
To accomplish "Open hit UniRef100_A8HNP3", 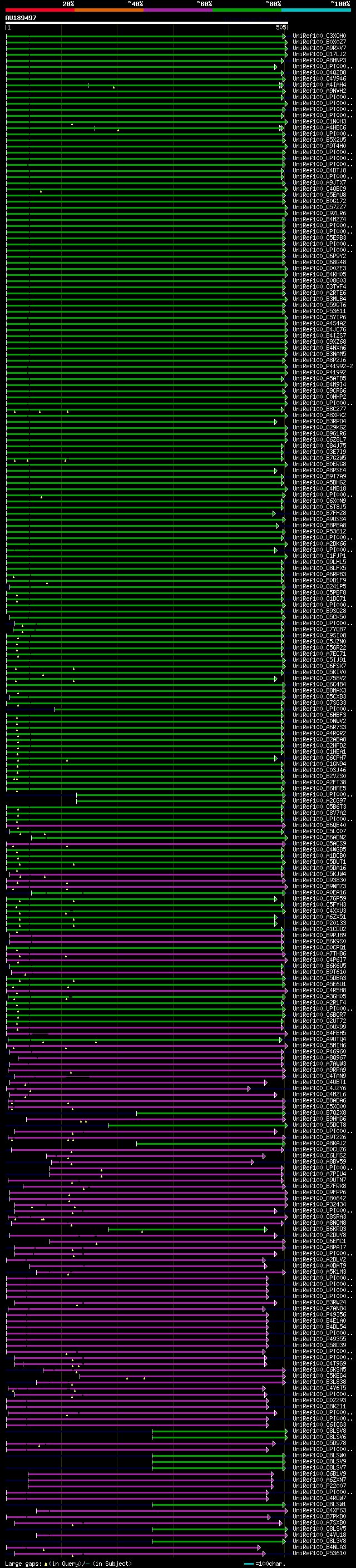I will 319,60.
